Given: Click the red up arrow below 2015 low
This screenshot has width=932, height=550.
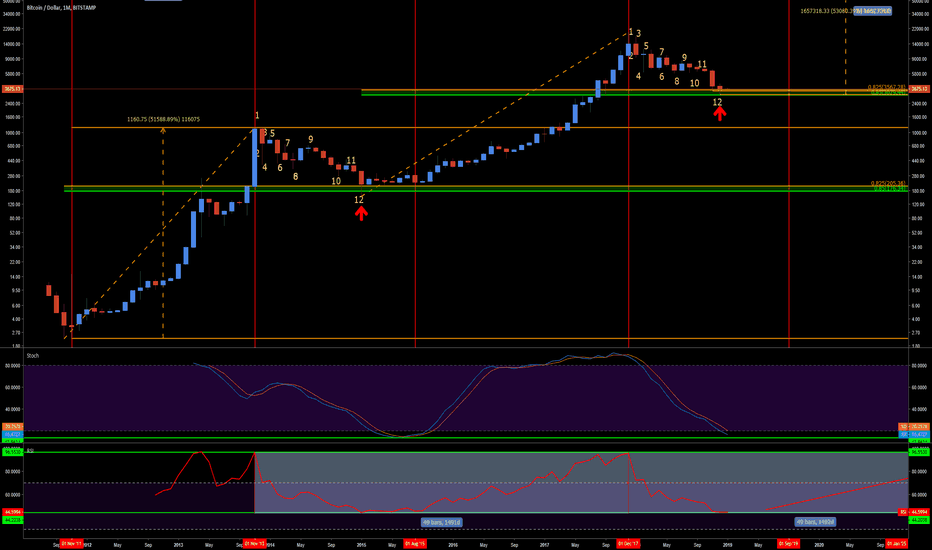Looking at the screenshot, I should (x=361, y=213).
